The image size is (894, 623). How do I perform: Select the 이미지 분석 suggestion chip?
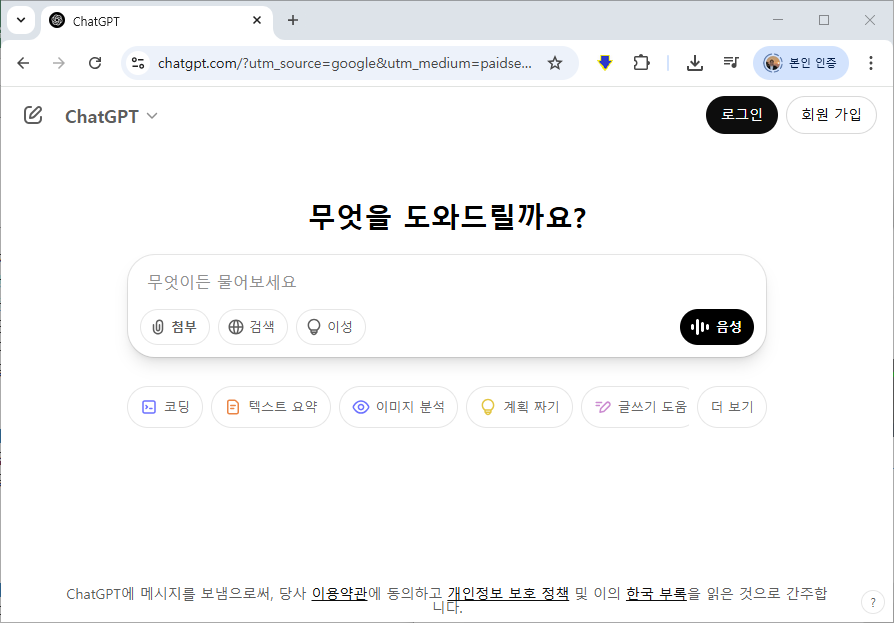[398, 407]
